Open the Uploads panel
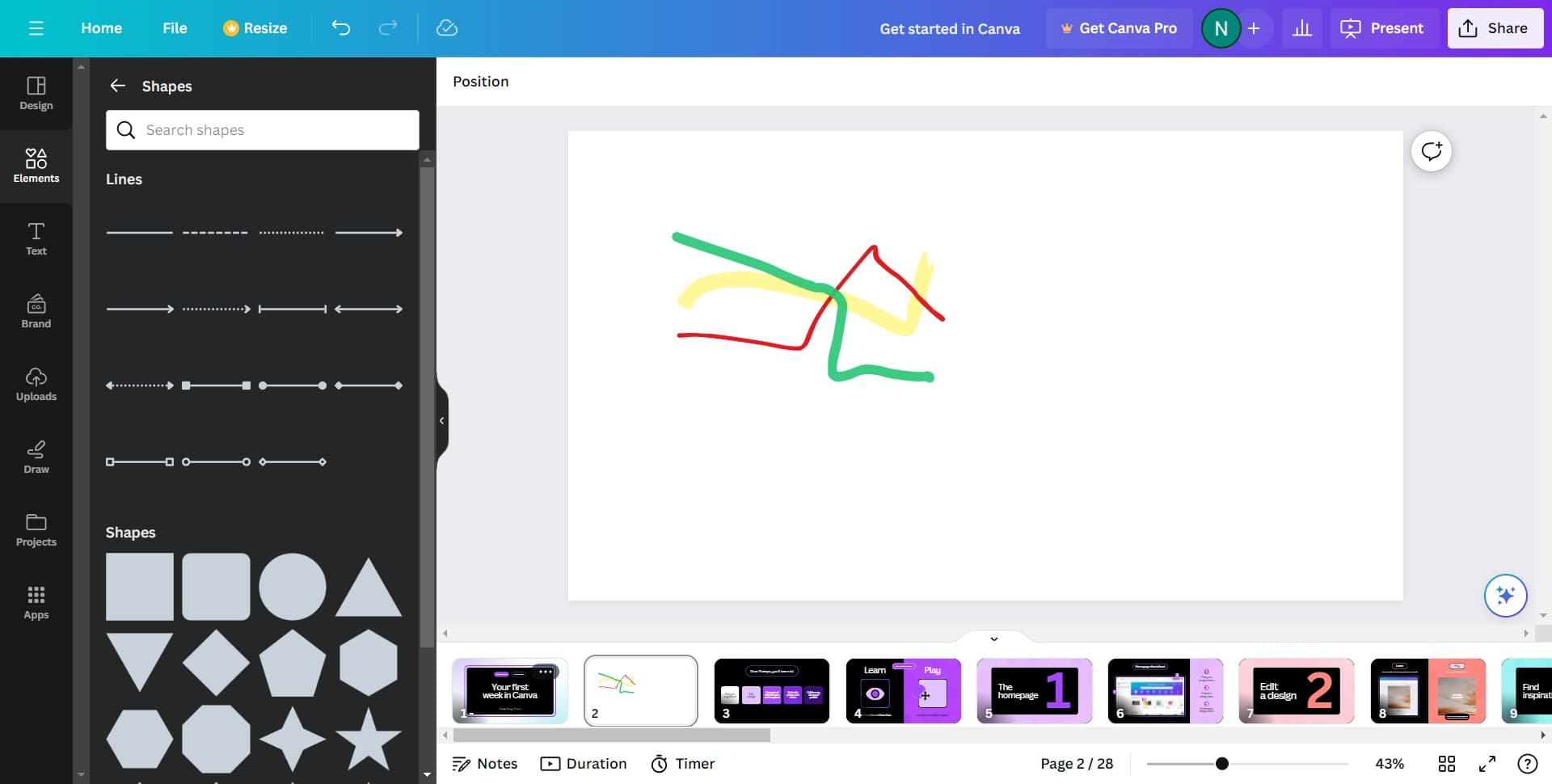The image size is (1552, 784). (36, 384)
